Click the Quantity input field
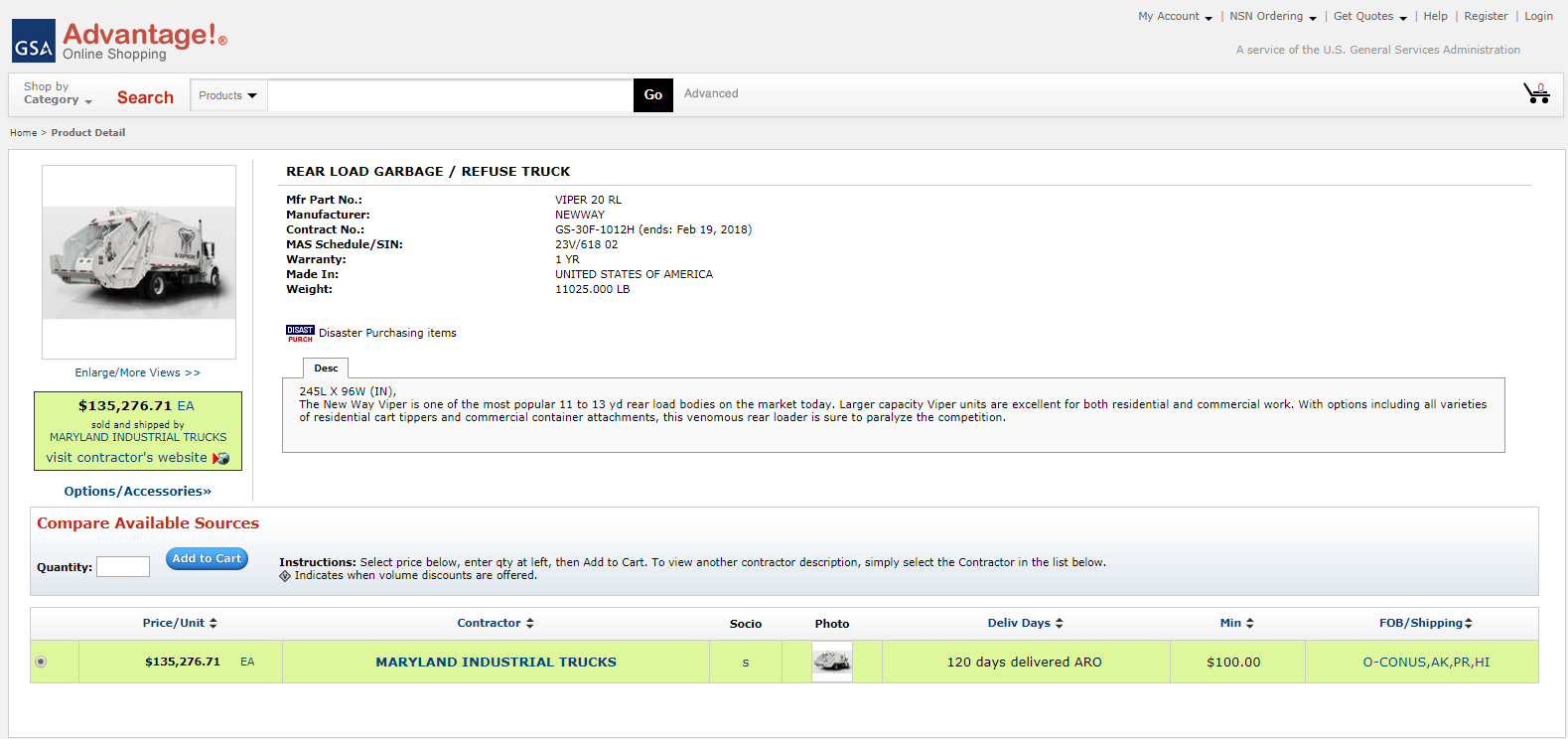Screen dimensions: 1568x739 coord(123,567)
